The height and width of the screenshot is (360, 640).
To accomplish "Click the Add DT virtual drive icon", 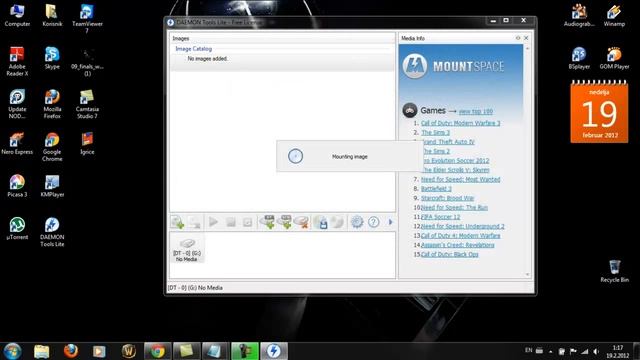I will coord(269,222).
